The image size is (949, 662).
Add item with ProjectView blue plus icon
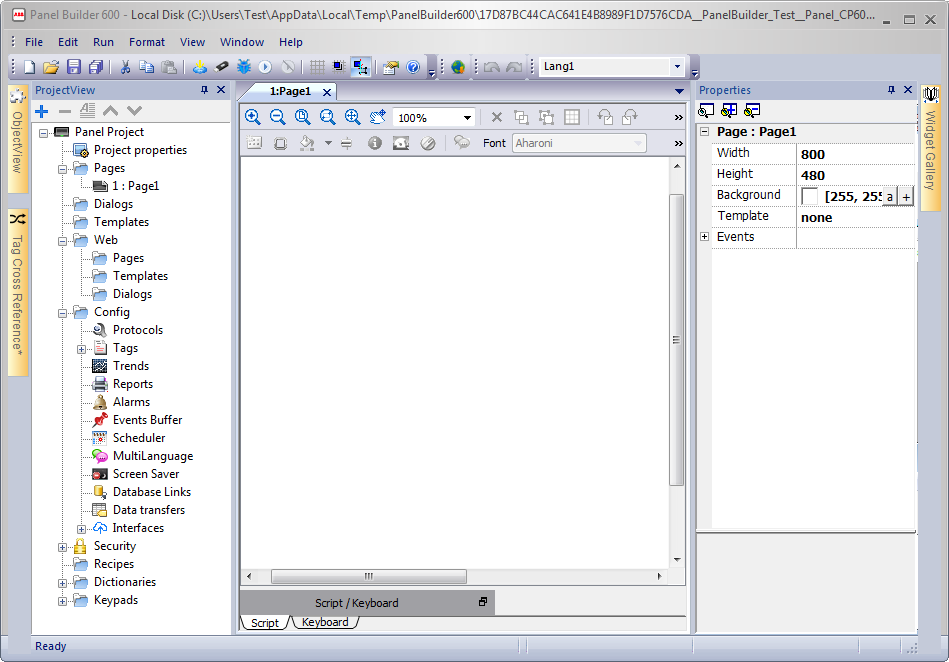41,111
